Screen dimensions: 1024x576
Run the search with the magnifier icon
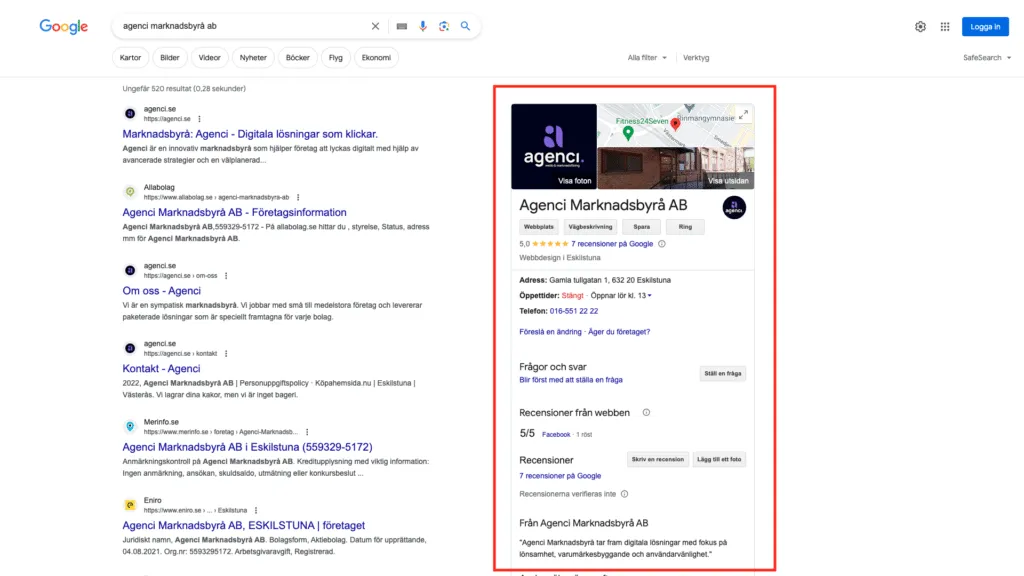tap(465, 26)
